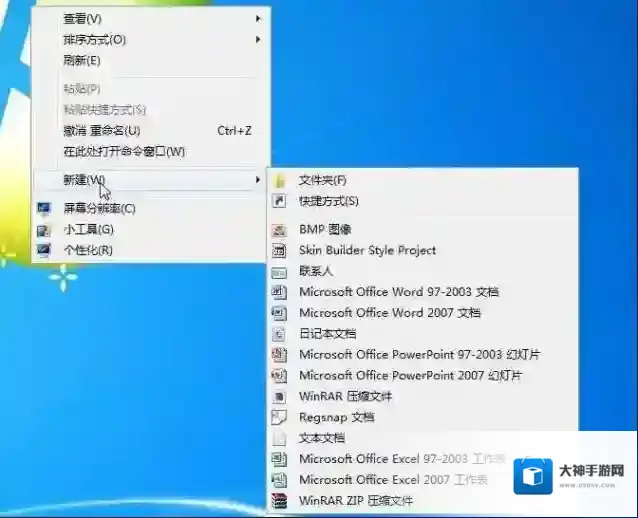Expand the 查看(V) submenu arrow
Image resolution: width=638 pixels, height=518 pixels.
(258, 19)
